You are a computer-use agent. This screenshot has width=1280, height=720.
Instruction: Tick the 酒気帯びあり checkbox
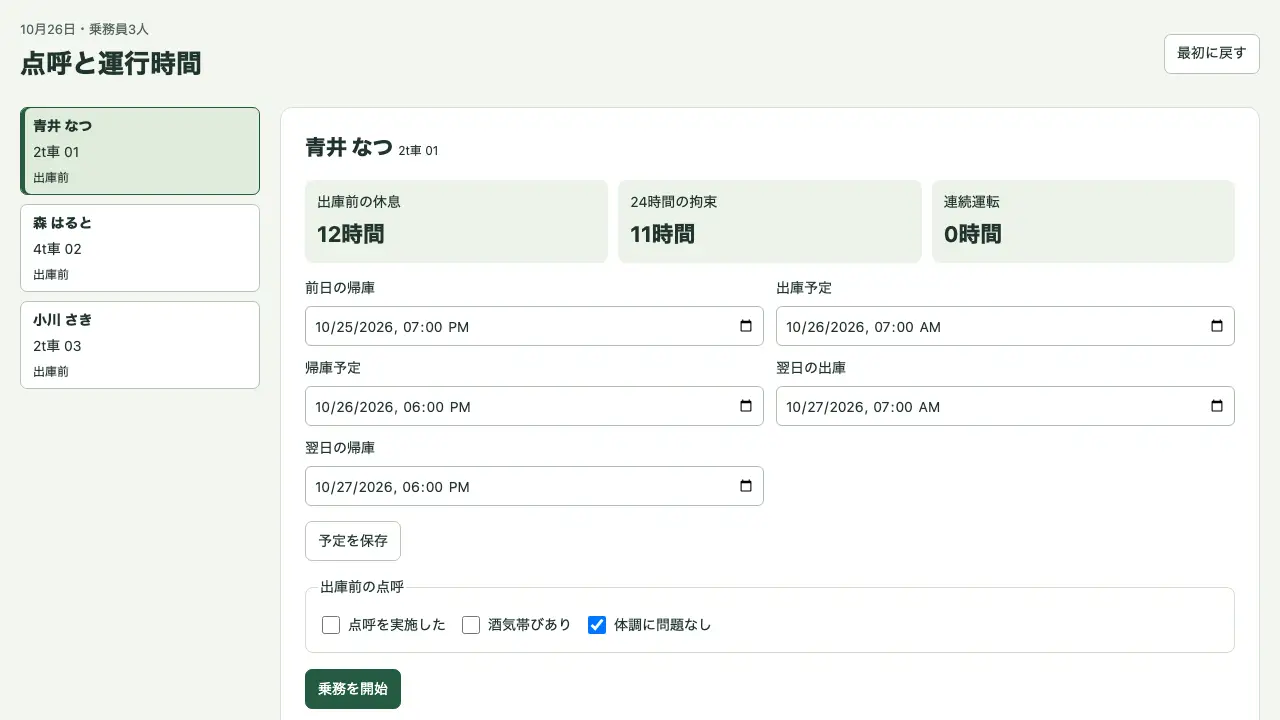coord(471,625)
